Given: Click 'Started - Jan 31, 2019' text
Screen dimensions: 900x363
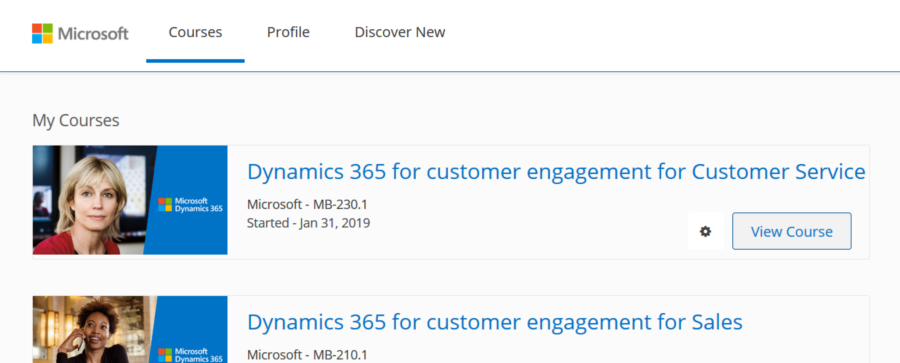Looking at the screenshot, I should (308, 223).
